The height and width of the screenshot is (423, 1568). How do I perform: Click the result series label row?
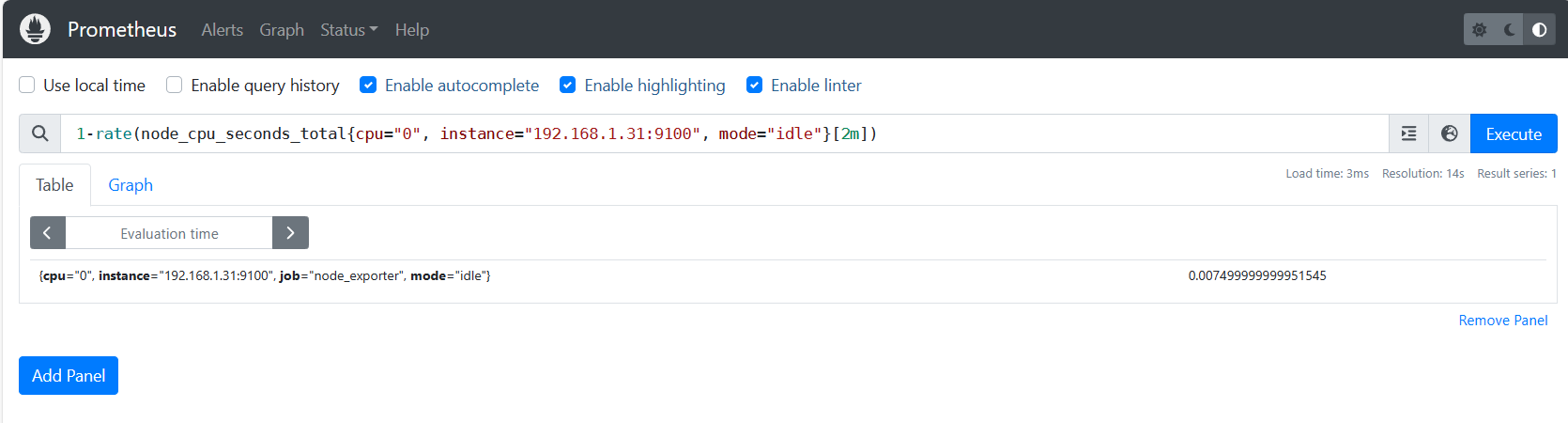[265, 275]
